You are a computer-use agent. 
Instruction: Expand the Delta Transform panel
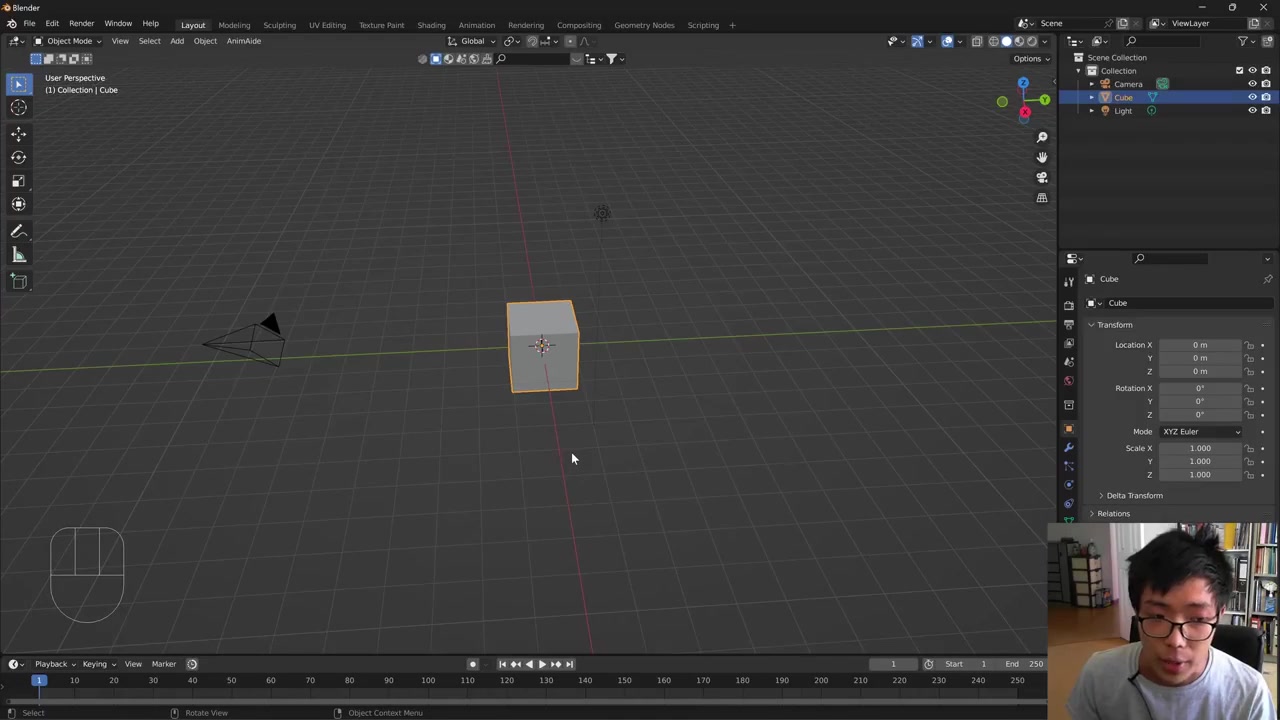pyautogui.click(x=1134, y=496)
